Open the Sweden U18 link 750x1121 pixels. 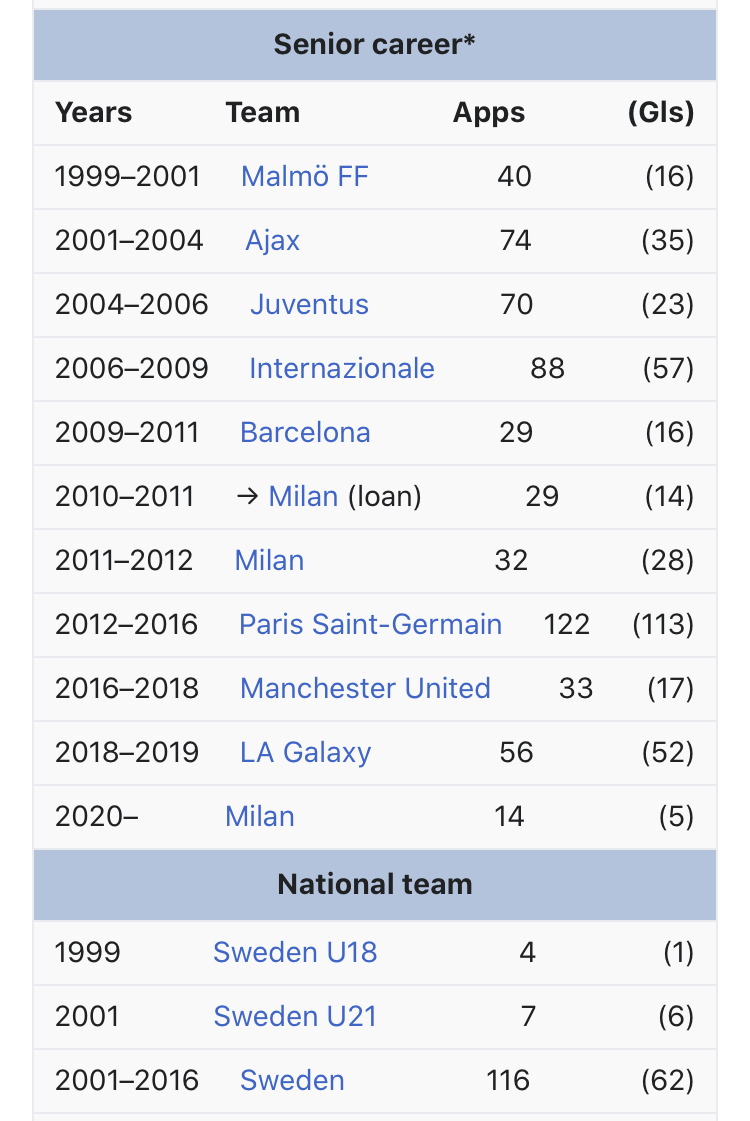click(x=295, y=952)
